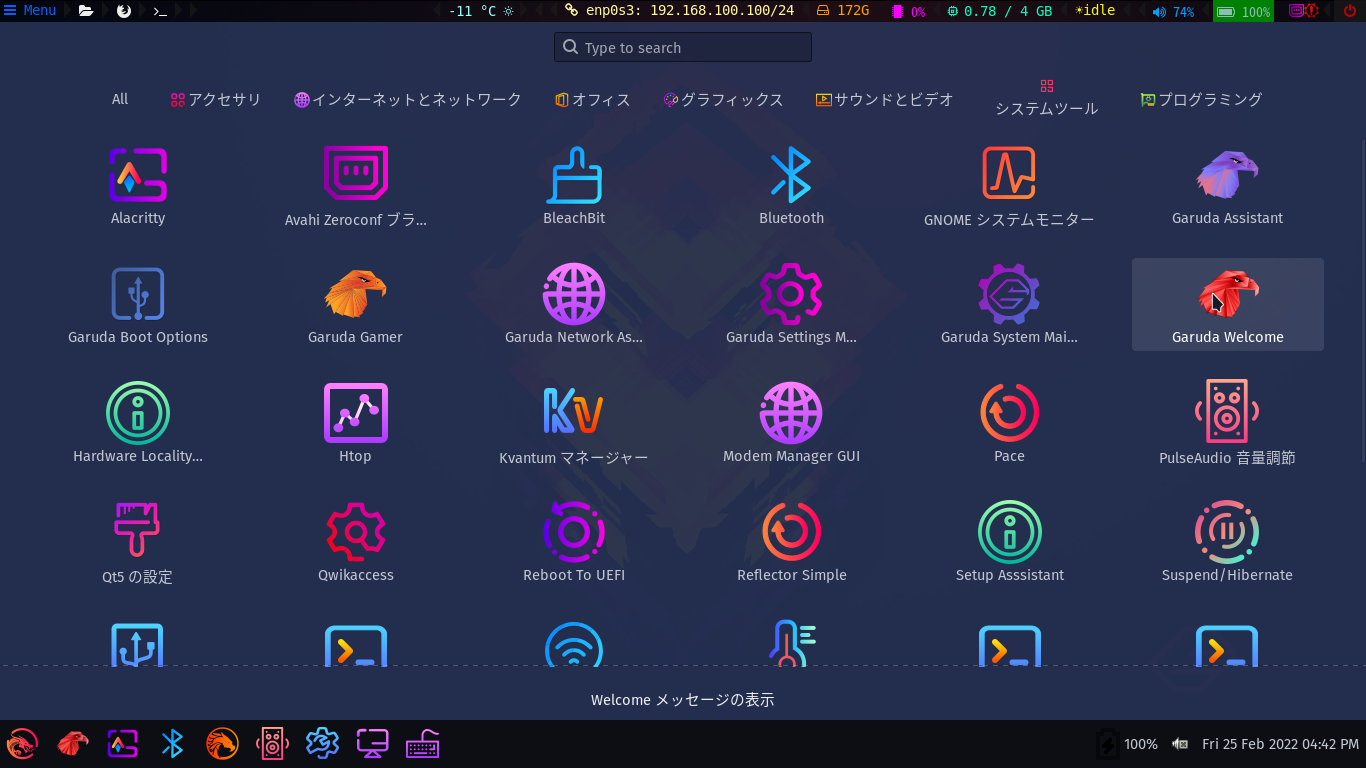
Task: Open terminal launcher in top bar
Action: pos(159,11)
